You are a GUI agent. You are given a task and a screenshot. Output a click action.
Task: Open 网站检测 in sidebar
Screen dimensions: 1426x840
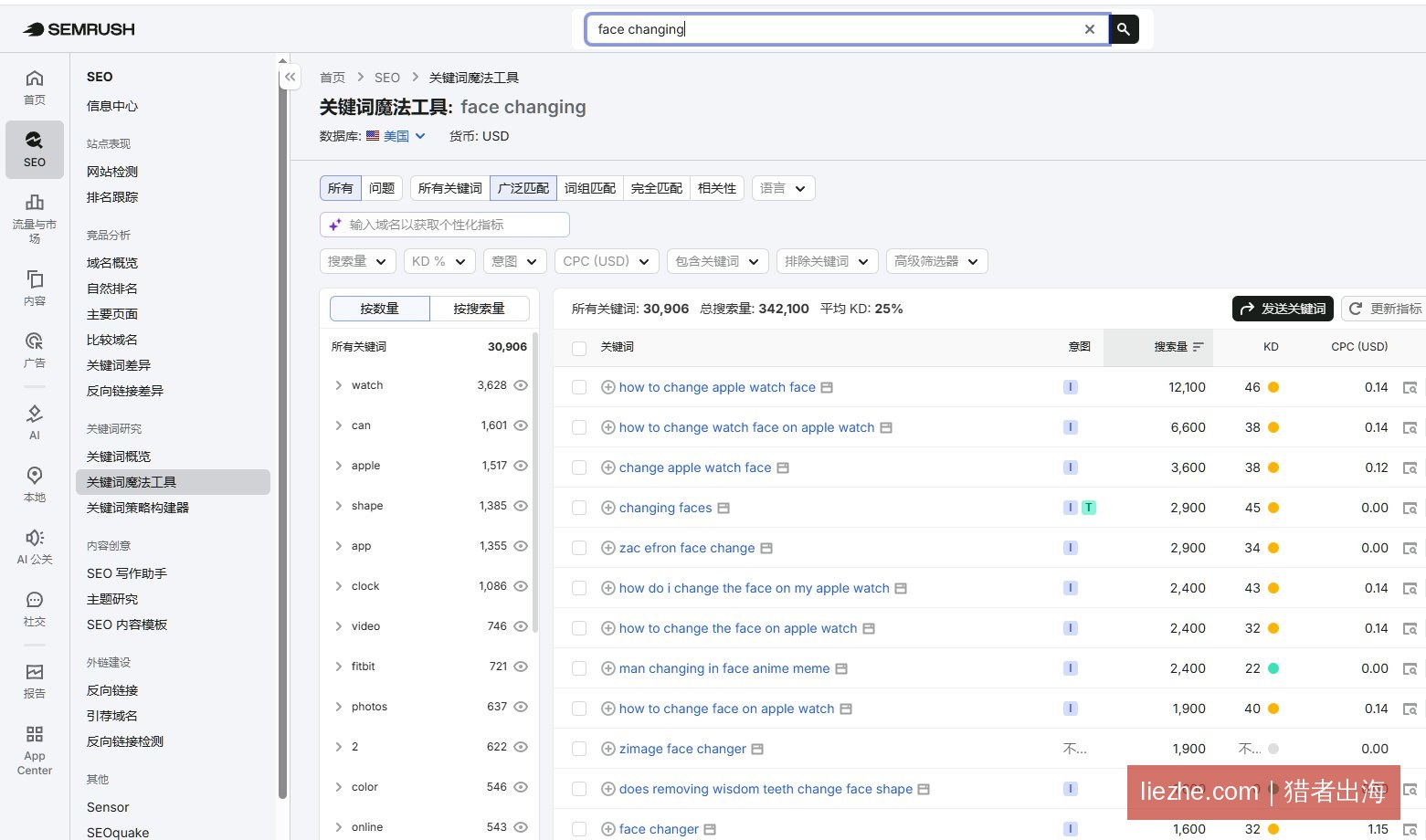[112, 172]
